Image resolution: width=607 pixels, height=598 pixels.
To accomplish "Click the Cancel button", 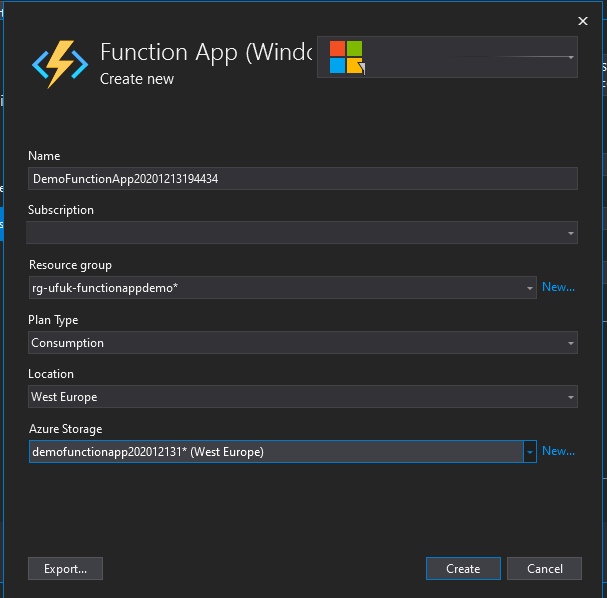I will coord(545,569).
